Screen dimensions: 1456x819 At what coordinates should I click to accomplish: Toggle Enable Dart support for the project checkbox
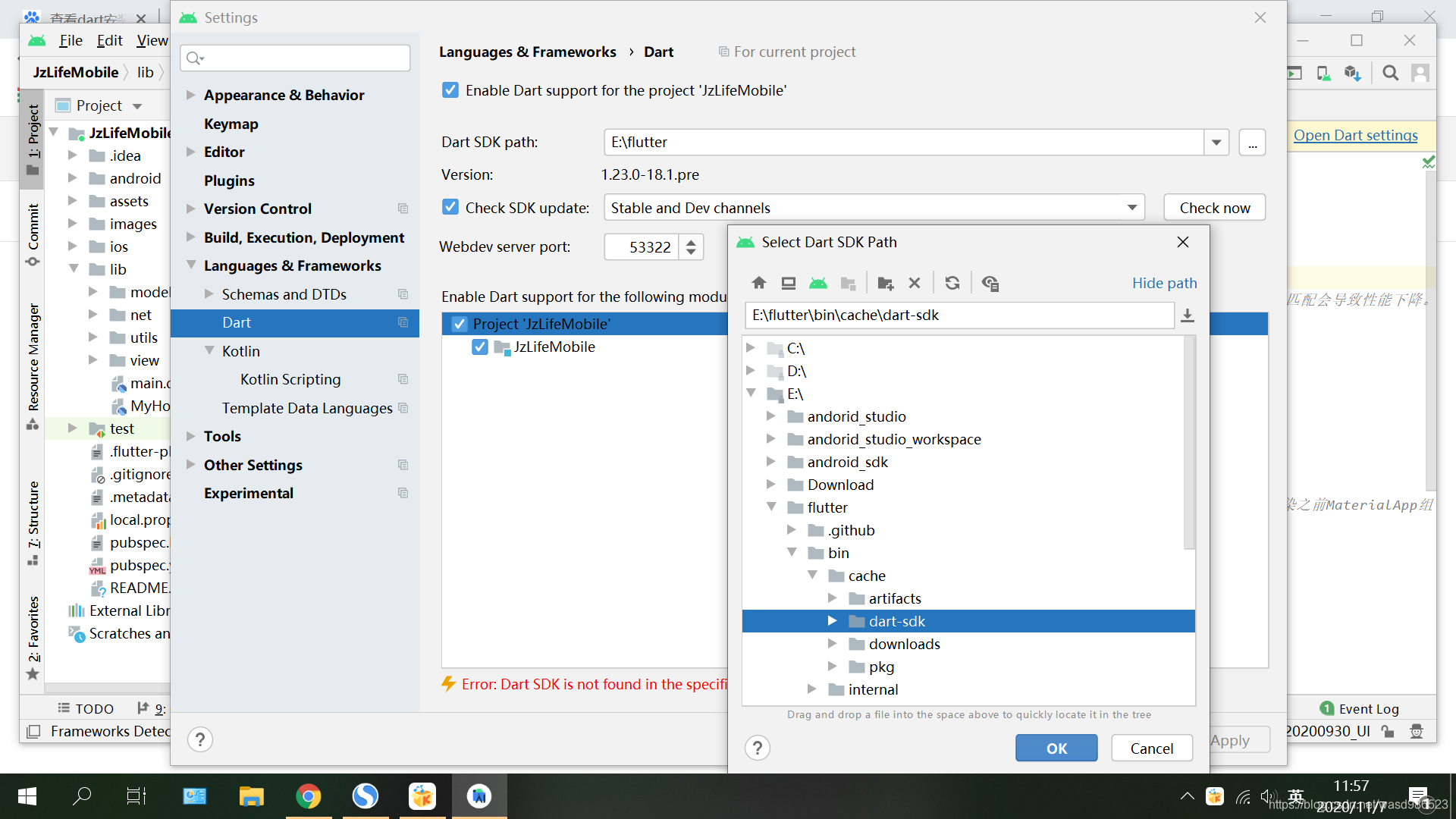tap(450, 90)
